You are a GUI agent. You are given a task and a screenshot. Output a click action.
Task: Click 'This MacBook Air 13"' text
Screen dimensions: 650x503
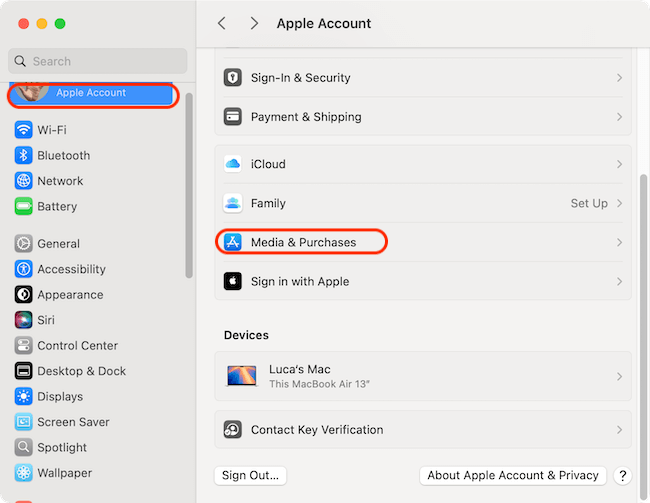click(x=319, y=384)
